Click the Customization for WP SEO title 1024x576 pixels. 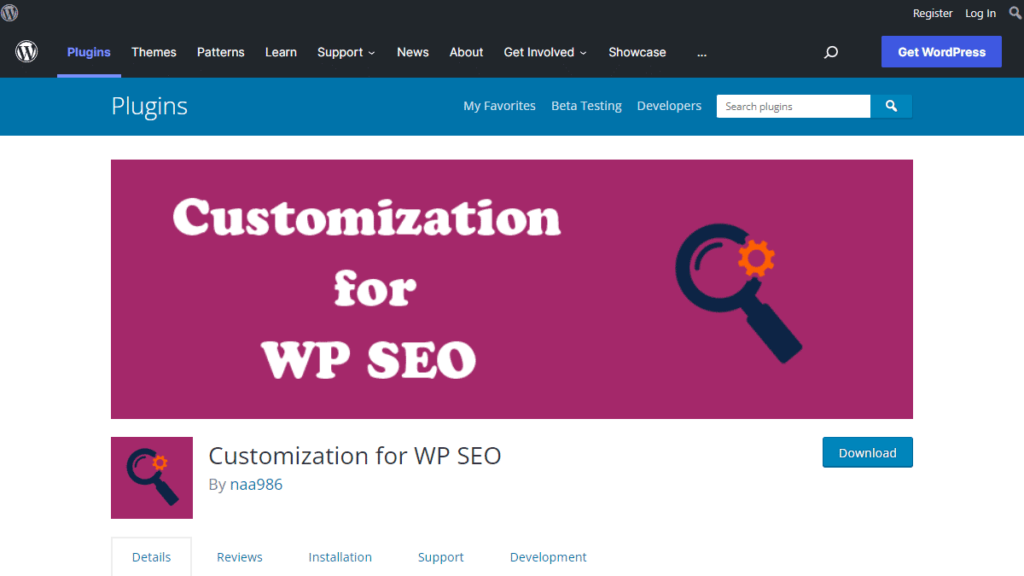tap(355, 455)
